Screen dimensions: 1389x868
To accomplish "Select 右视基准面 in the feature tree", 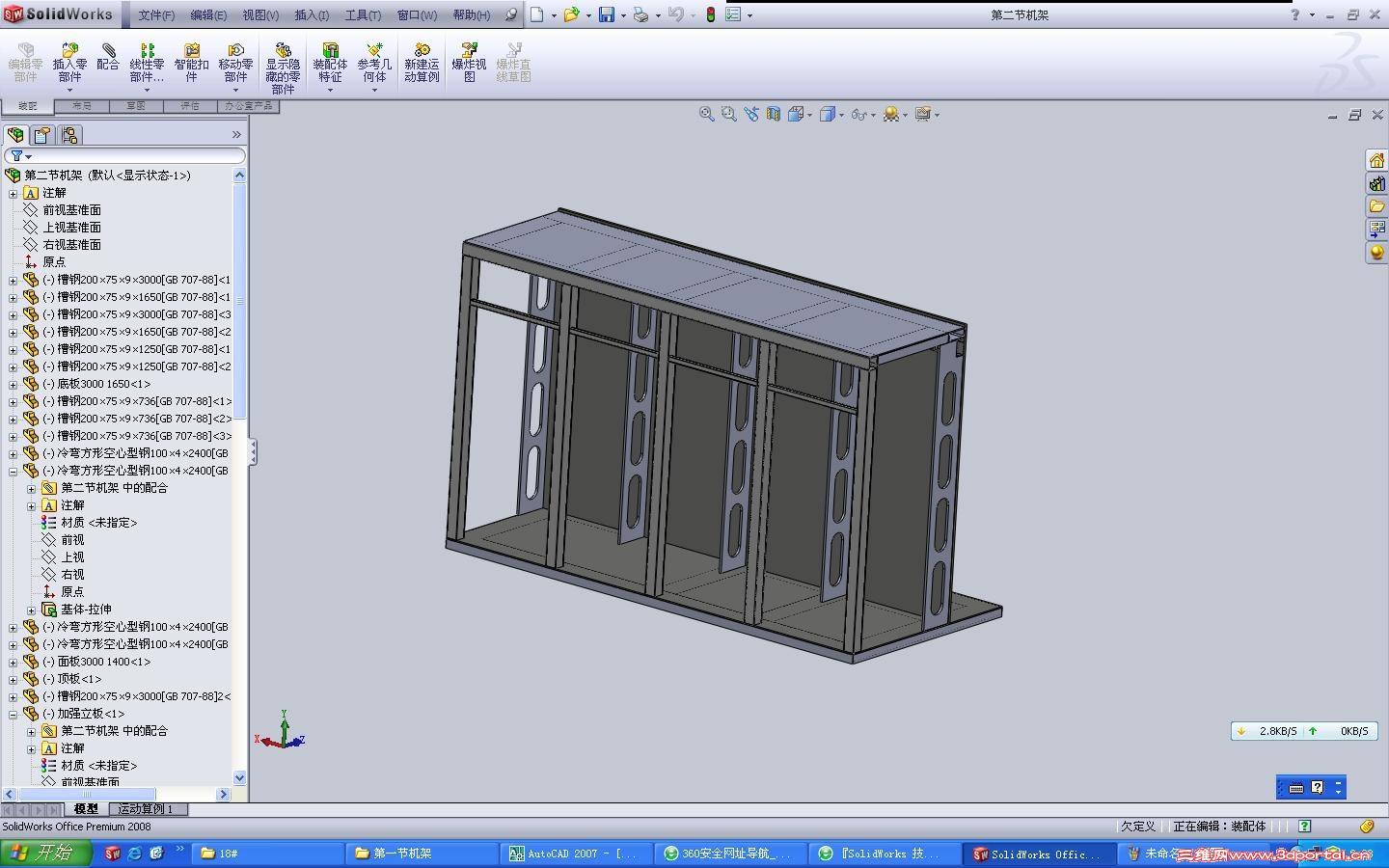I will coord(71,245).
